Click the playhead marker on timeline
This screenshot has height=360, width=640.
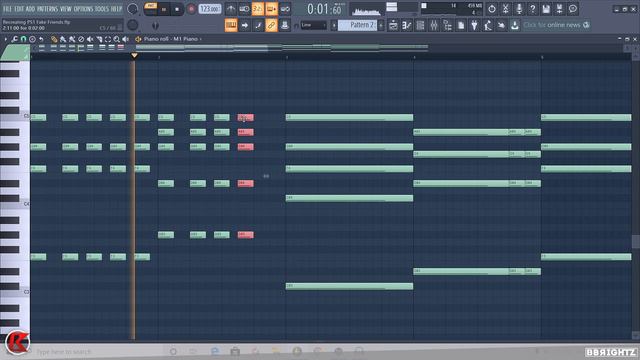pyautogui.click(x=134, y=55)
